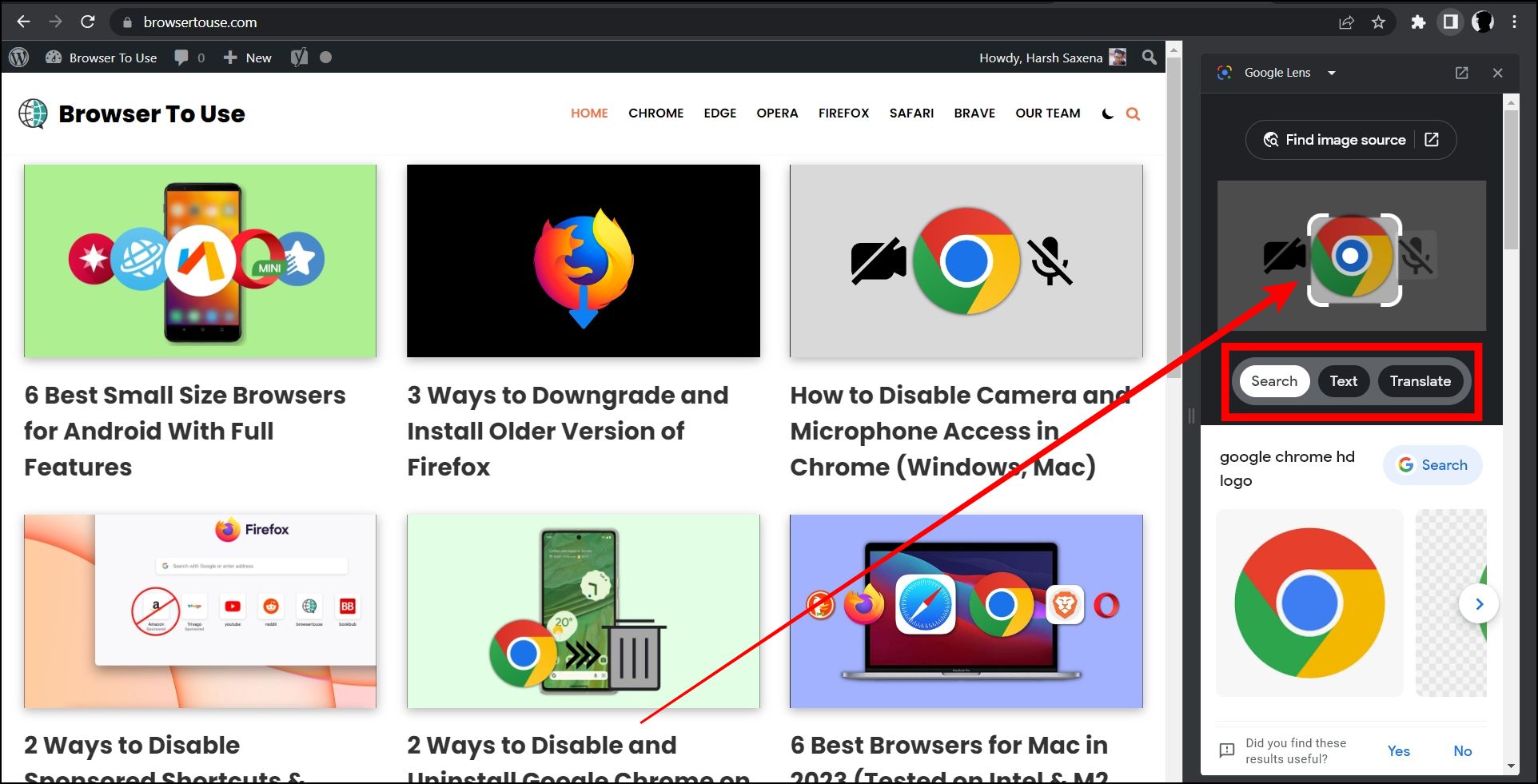Open the SAFARI navigation category
The height and width of the screenshot is (784, 1538).
pyautogui.click(x=911, y=113)
